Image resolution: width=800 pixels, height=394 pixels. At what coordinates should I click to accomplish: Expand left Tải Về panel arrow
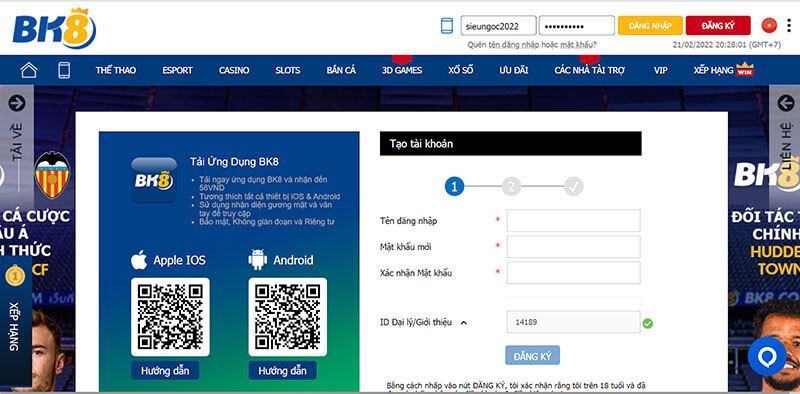tap(16, 103)
